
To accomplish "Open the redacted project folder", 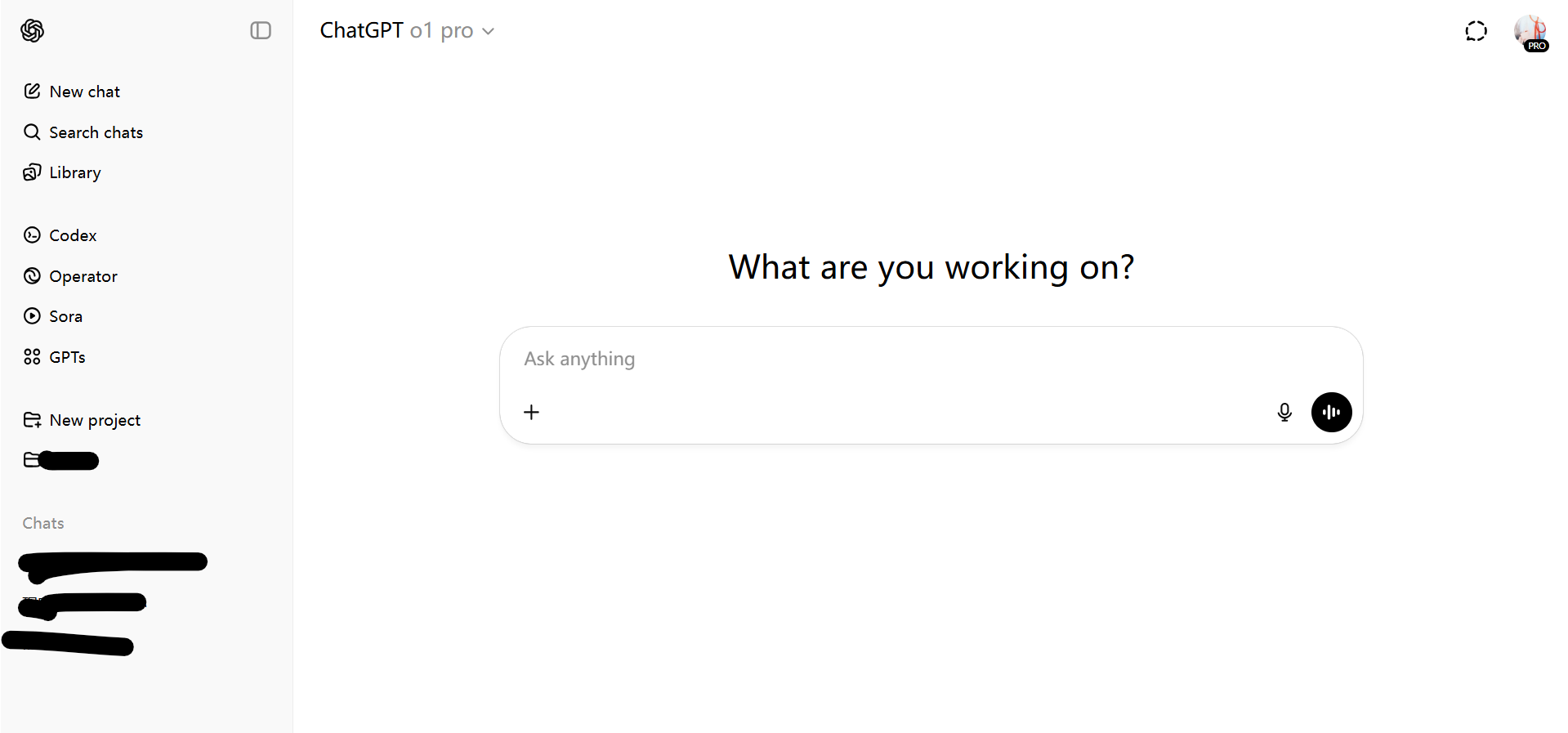I will tap(61, 460).
